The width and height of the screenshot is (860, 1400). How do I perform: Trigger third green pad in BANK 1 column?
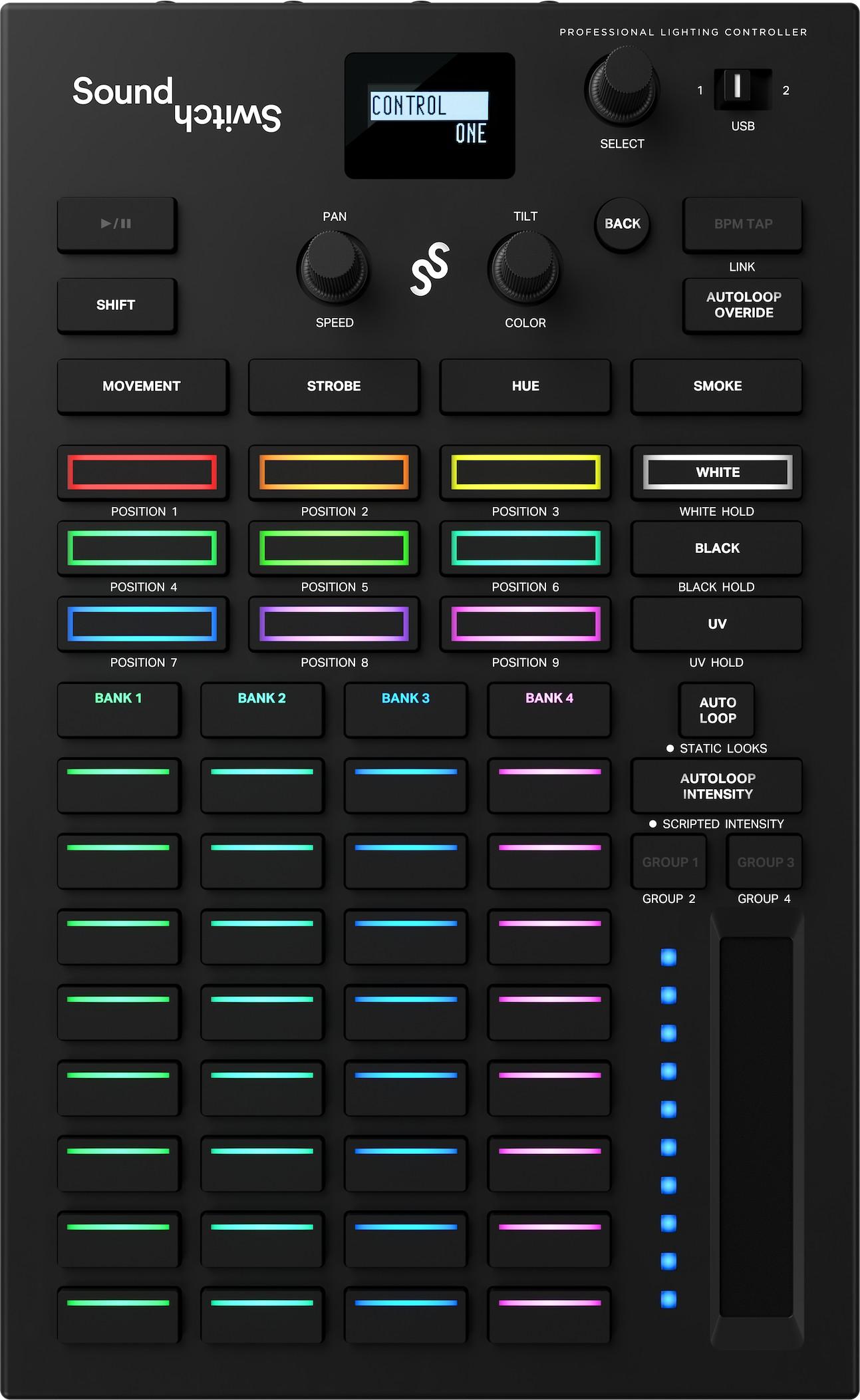[118, 938]
